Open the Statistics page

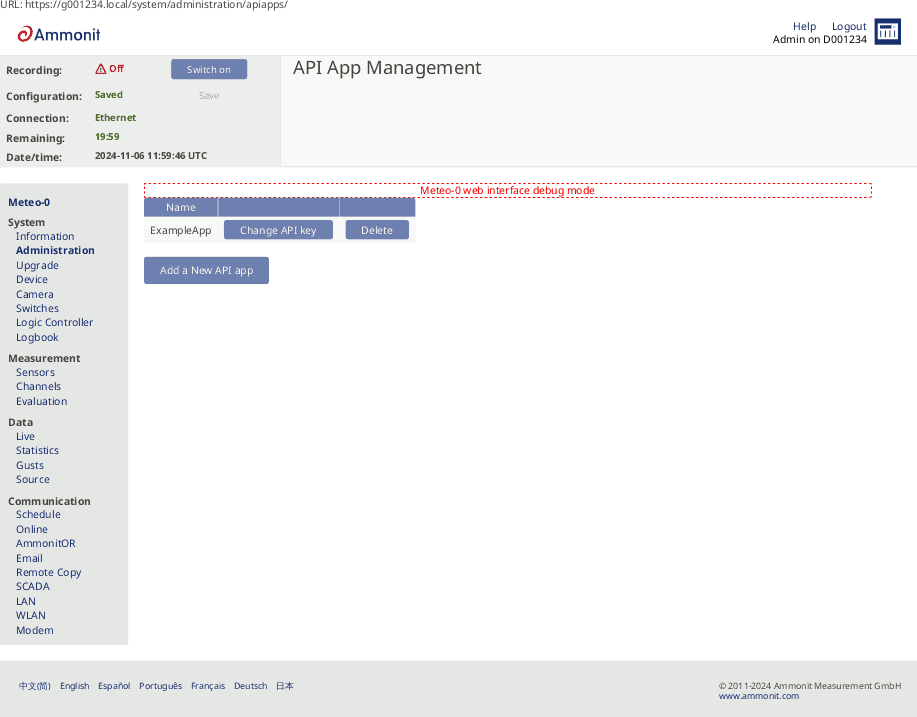pos(37,450)
